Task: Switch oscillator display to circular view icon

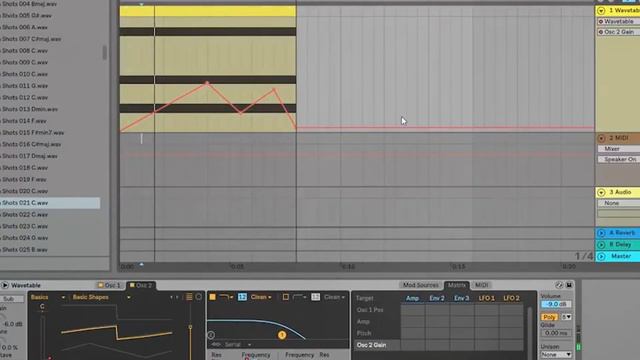Action: click(x=199, y=297)
